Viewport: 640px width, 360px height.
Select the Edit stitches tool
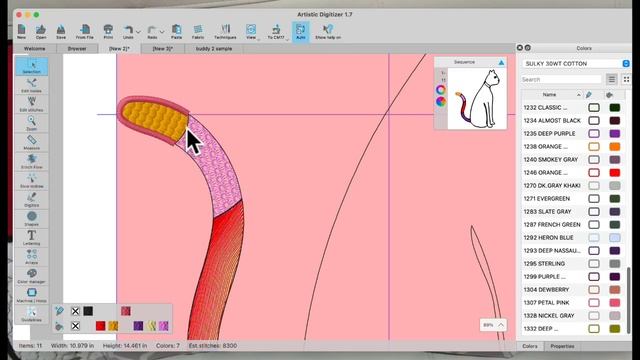click(31, 104)
